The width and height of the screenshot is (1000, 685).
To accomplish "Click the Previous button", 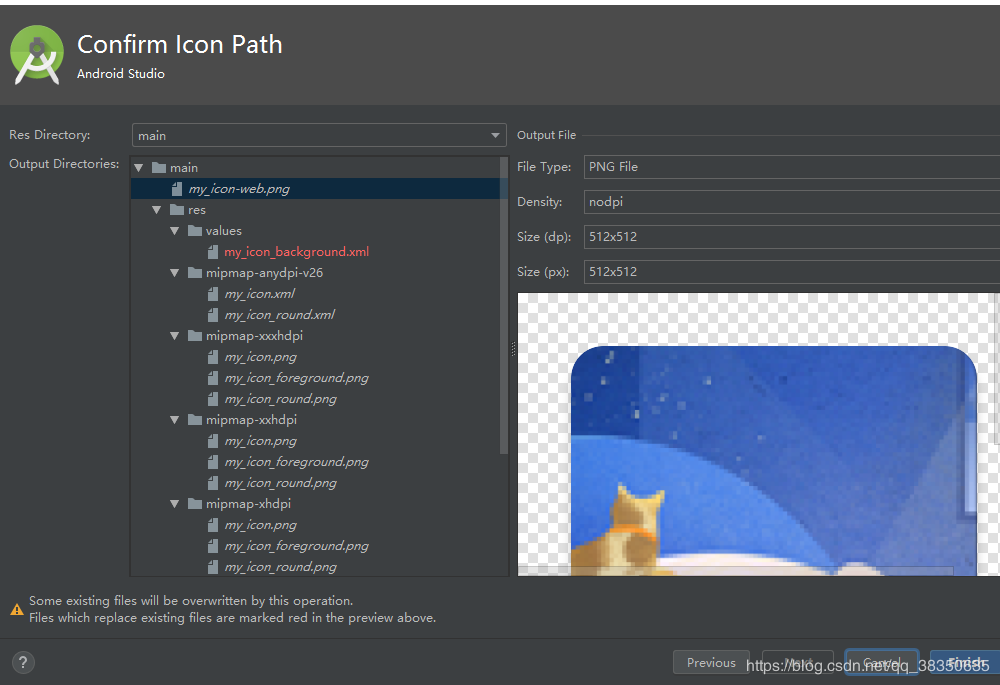I will pyautogui.click(x=711, y=662).
